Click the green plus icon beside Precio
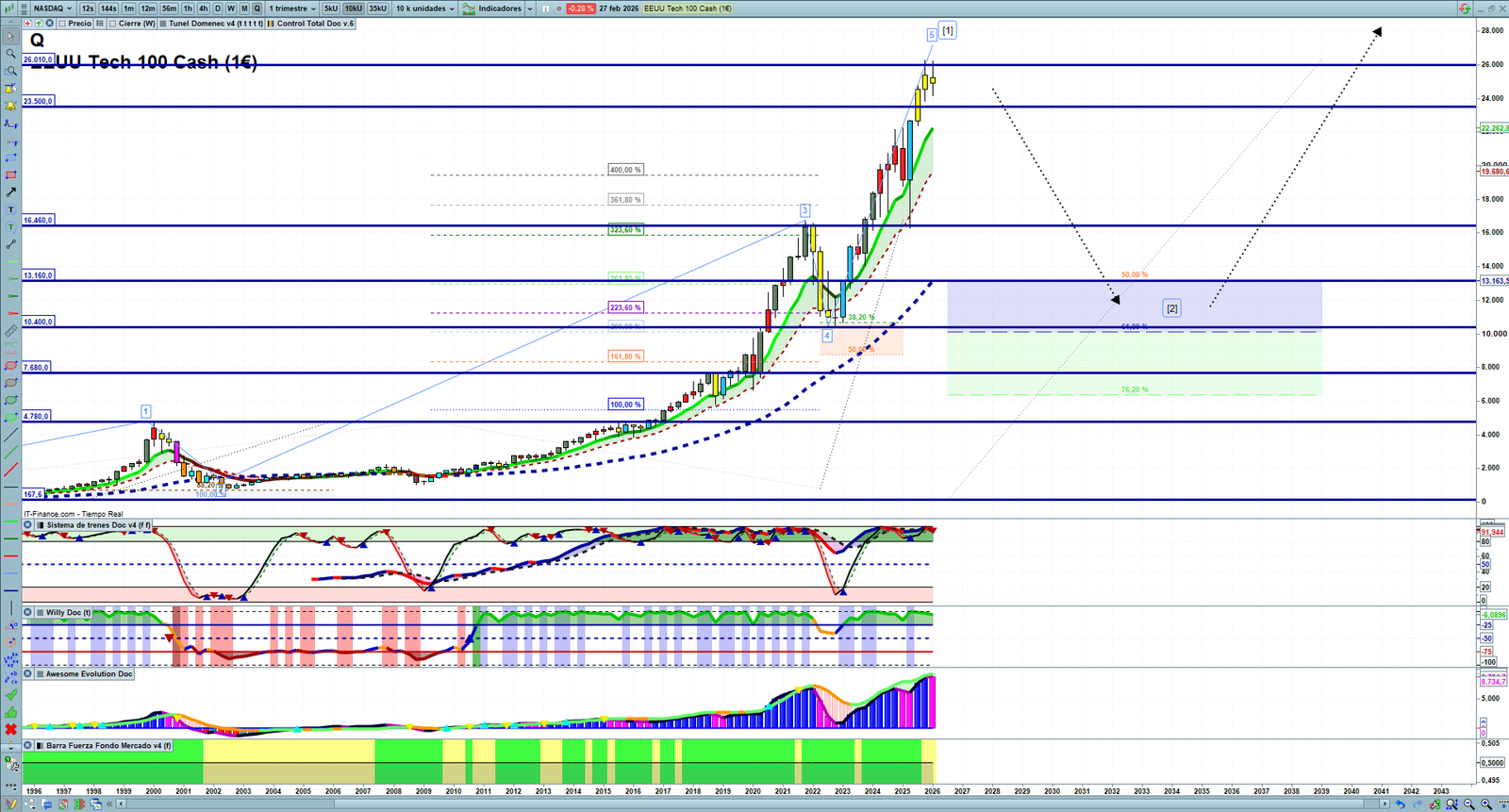Screen dimensions: 1509x812 (39, 24)
